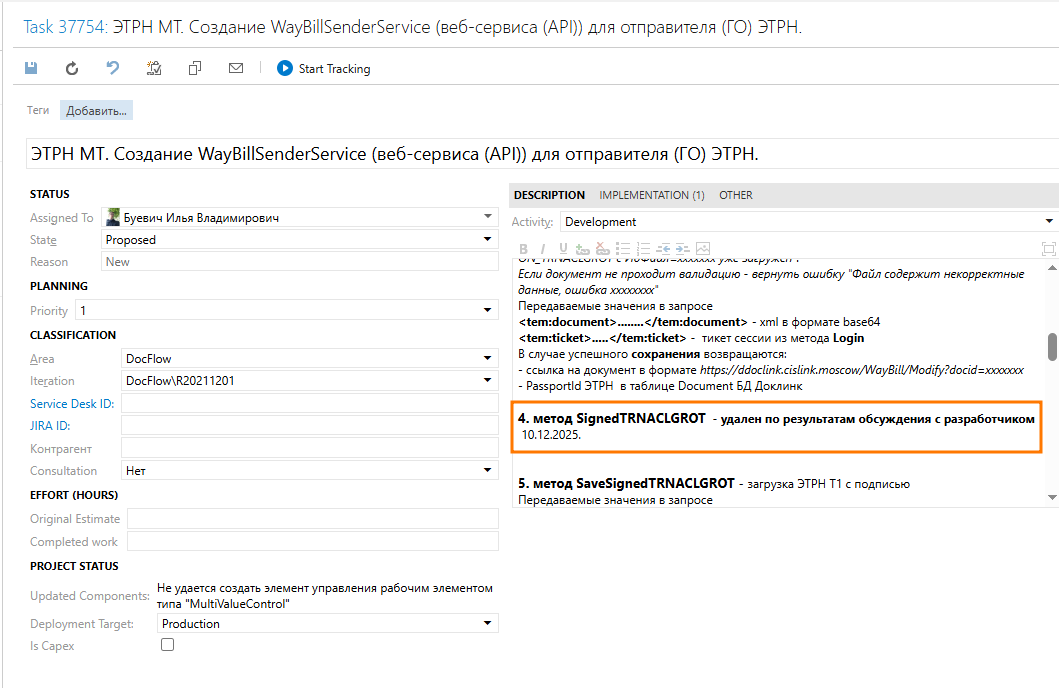Click the JIRA ID link label
Viewport: 1059px width, 688px height.
pos(50,426)
